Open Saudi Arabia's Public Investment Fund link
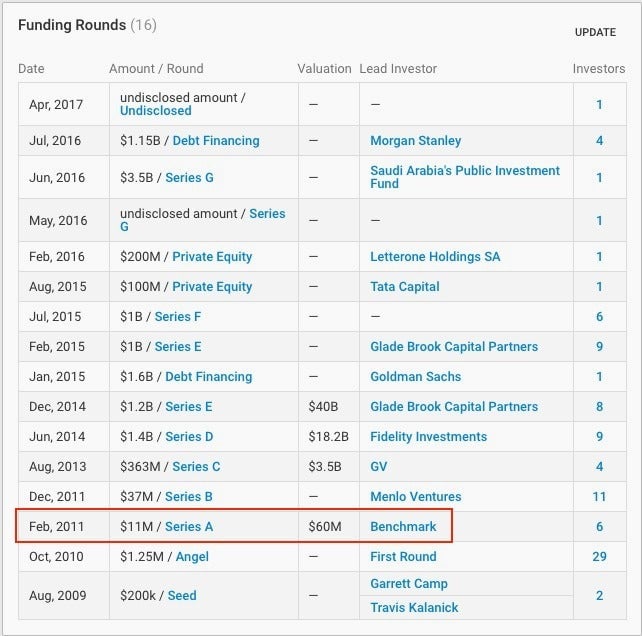The width and height of the screenshot is (642, 636). click(464, 177)
